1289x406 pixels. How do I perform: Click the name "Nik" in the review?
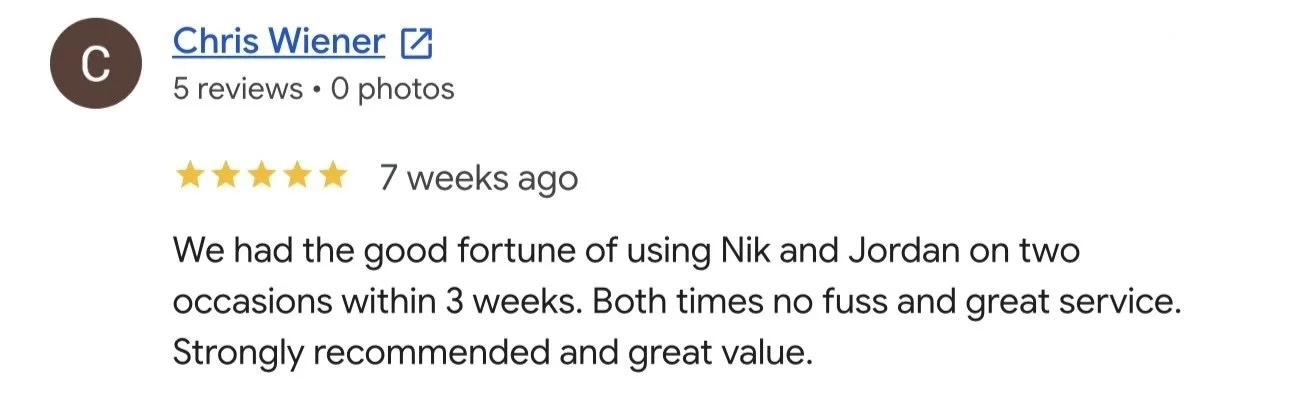coord(742,250)
